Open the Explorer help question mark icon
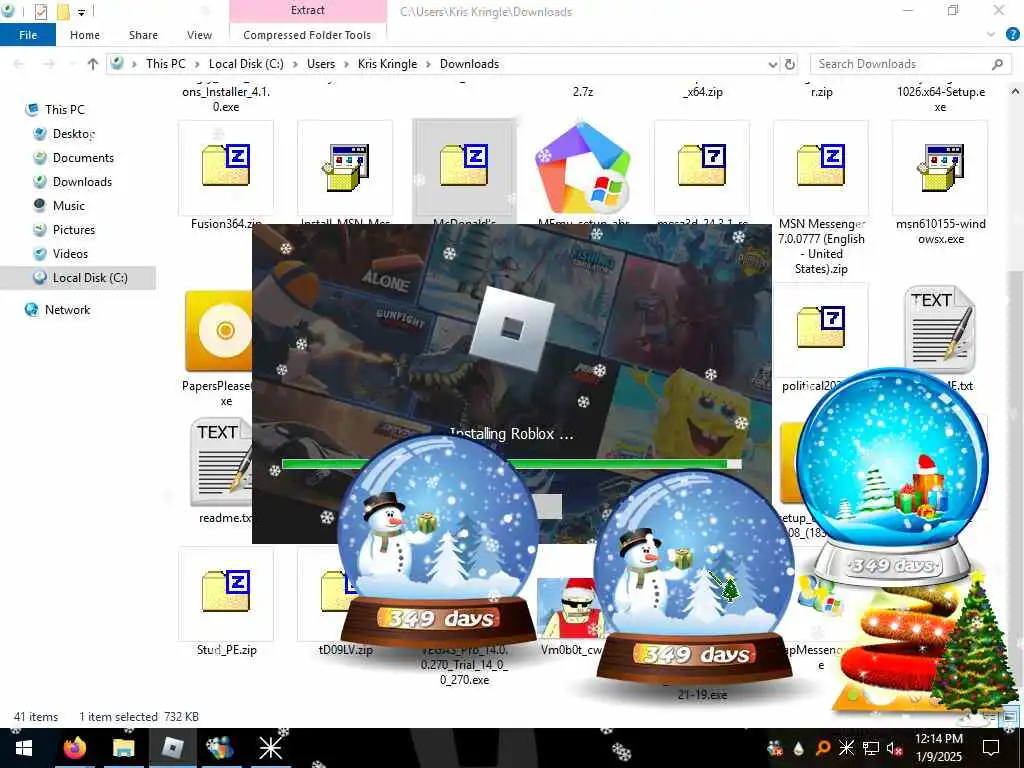Image resolution: width=1024 pixels, height=768 pixels. 1012,35
